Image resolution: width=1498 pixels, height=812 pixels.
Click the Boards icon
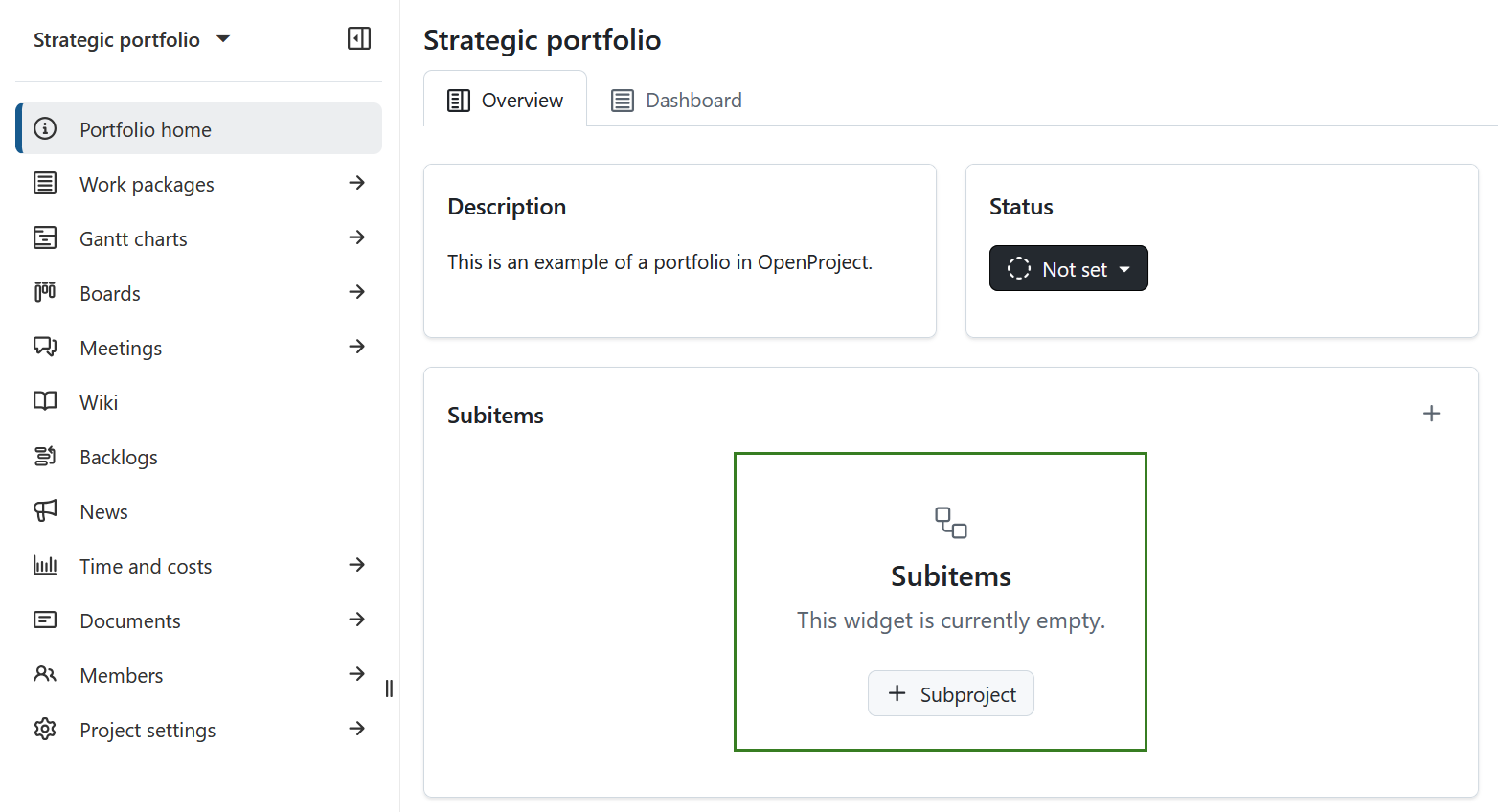pos(45,292)
